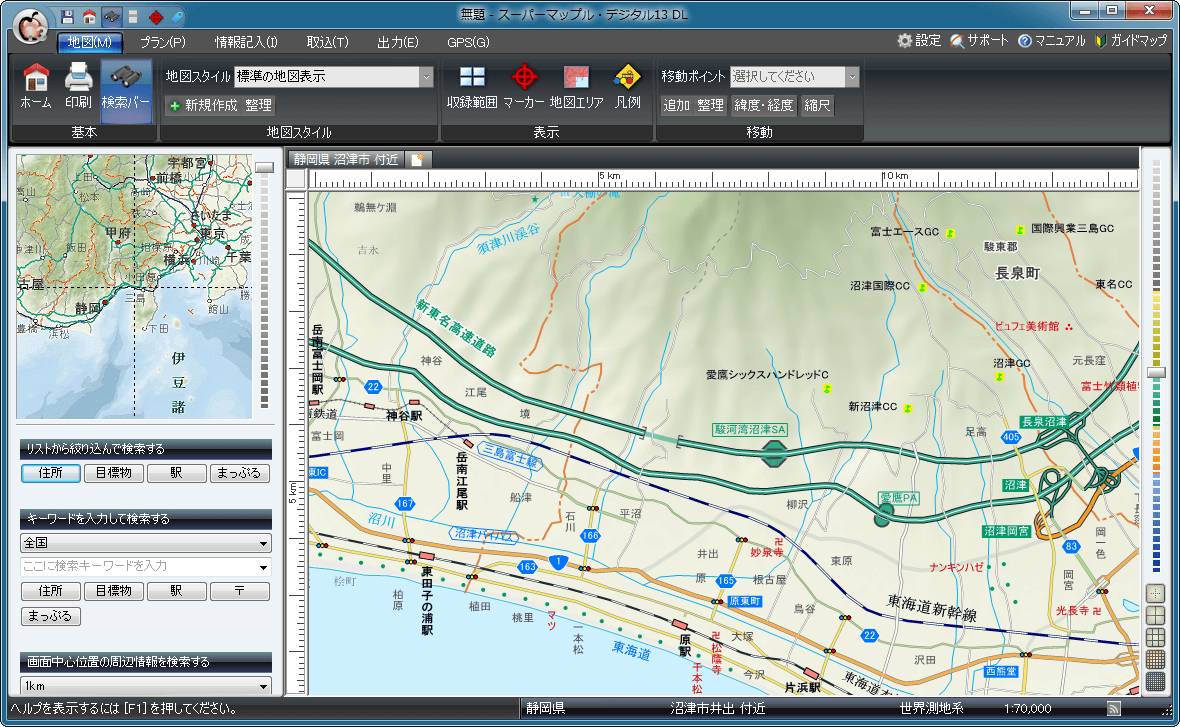Screen dimensions: 1180x727
Task: Open 設定 gear settings
Action: (919, 41)
